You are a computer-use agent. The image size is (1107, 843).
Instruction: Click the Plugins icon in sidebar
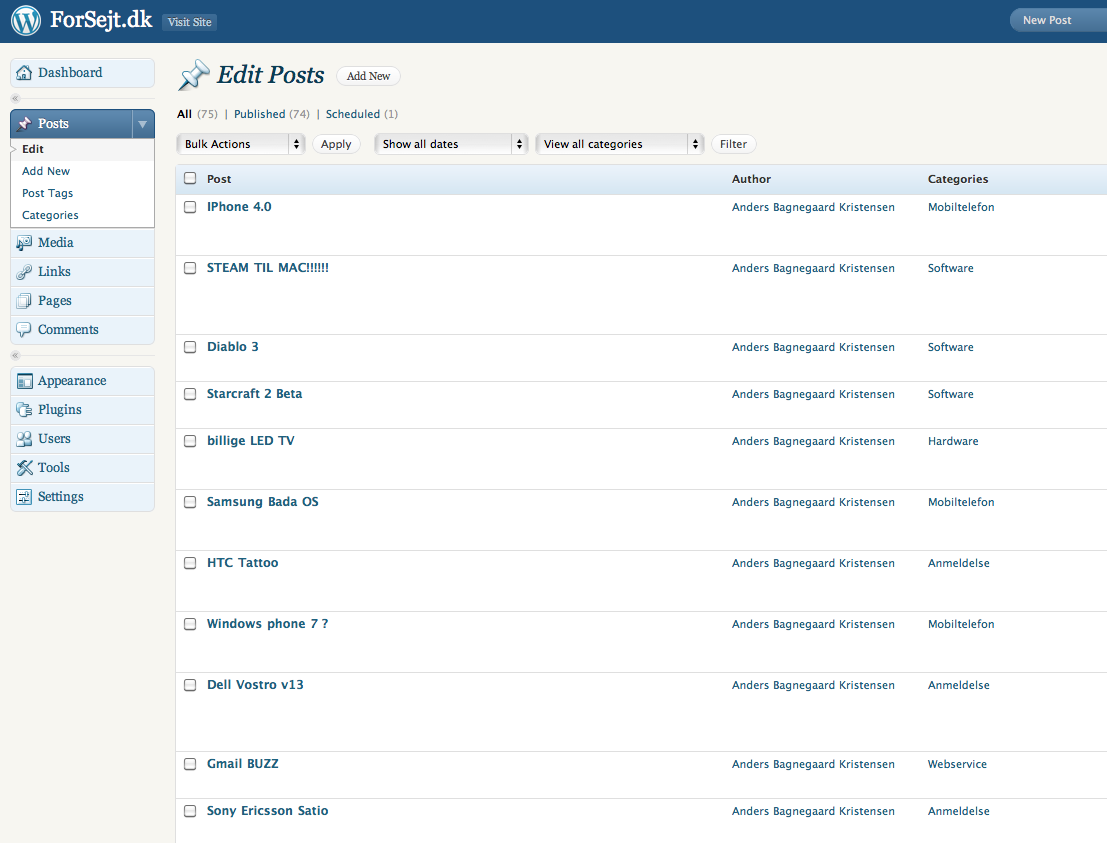pyautogui.click(x=24, y=410)
